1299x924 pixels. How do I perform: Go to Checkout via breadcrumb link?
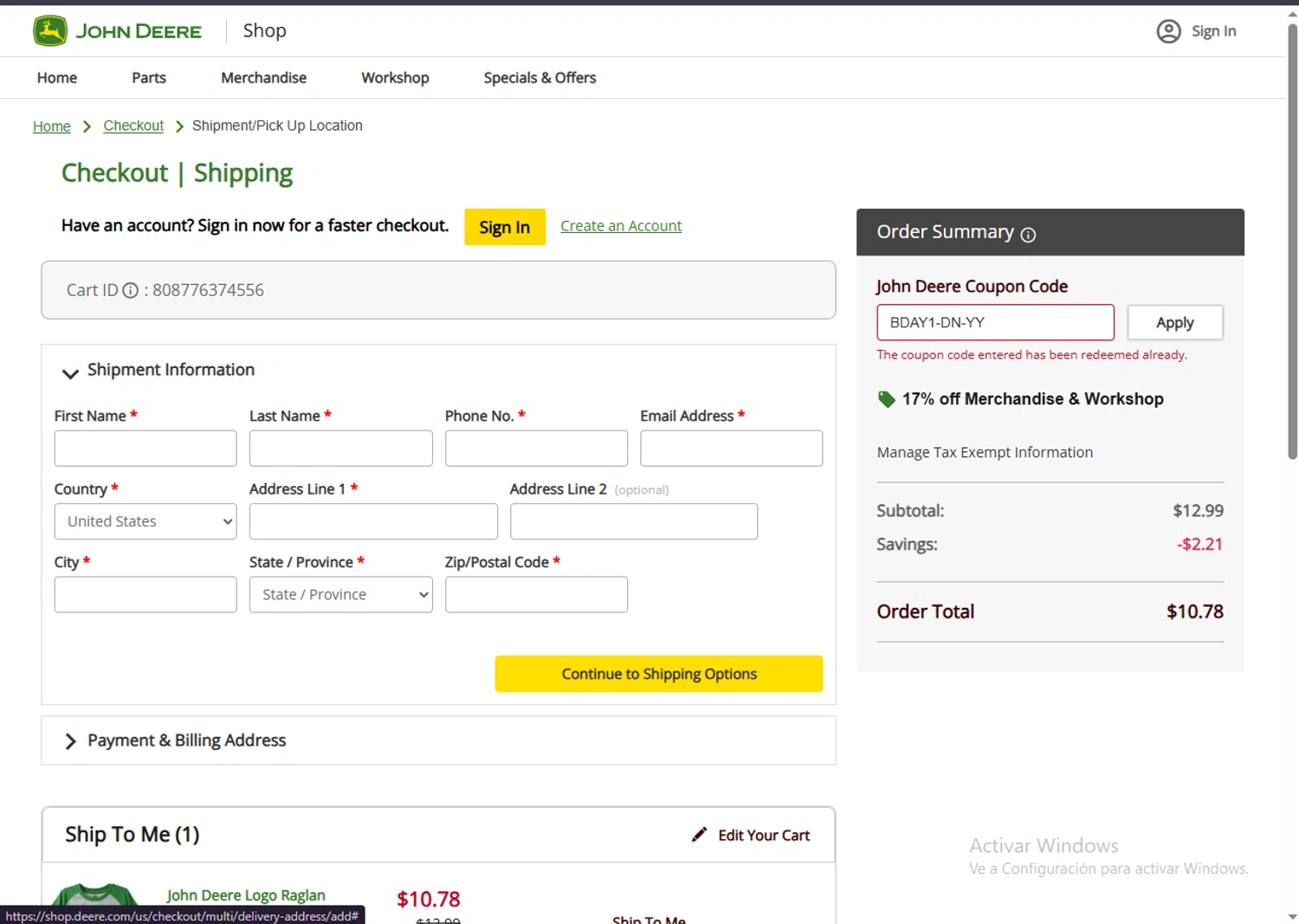tap(133, 126)
